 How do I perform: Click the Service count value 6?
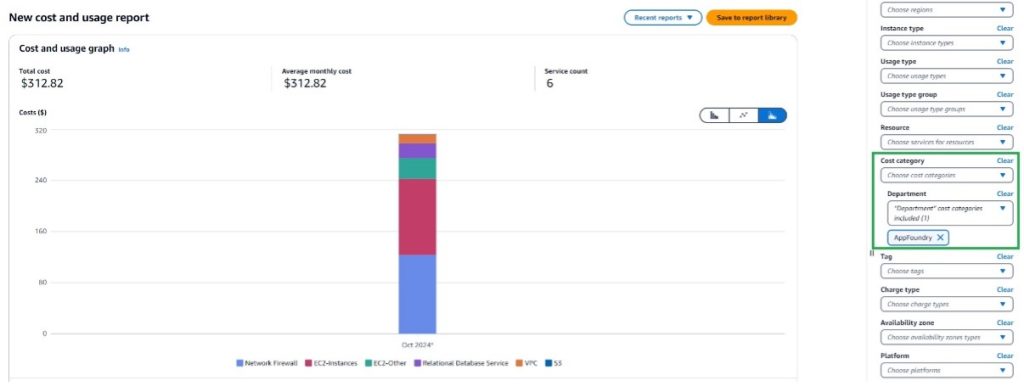pyautogui.click(x=550, y=84)
